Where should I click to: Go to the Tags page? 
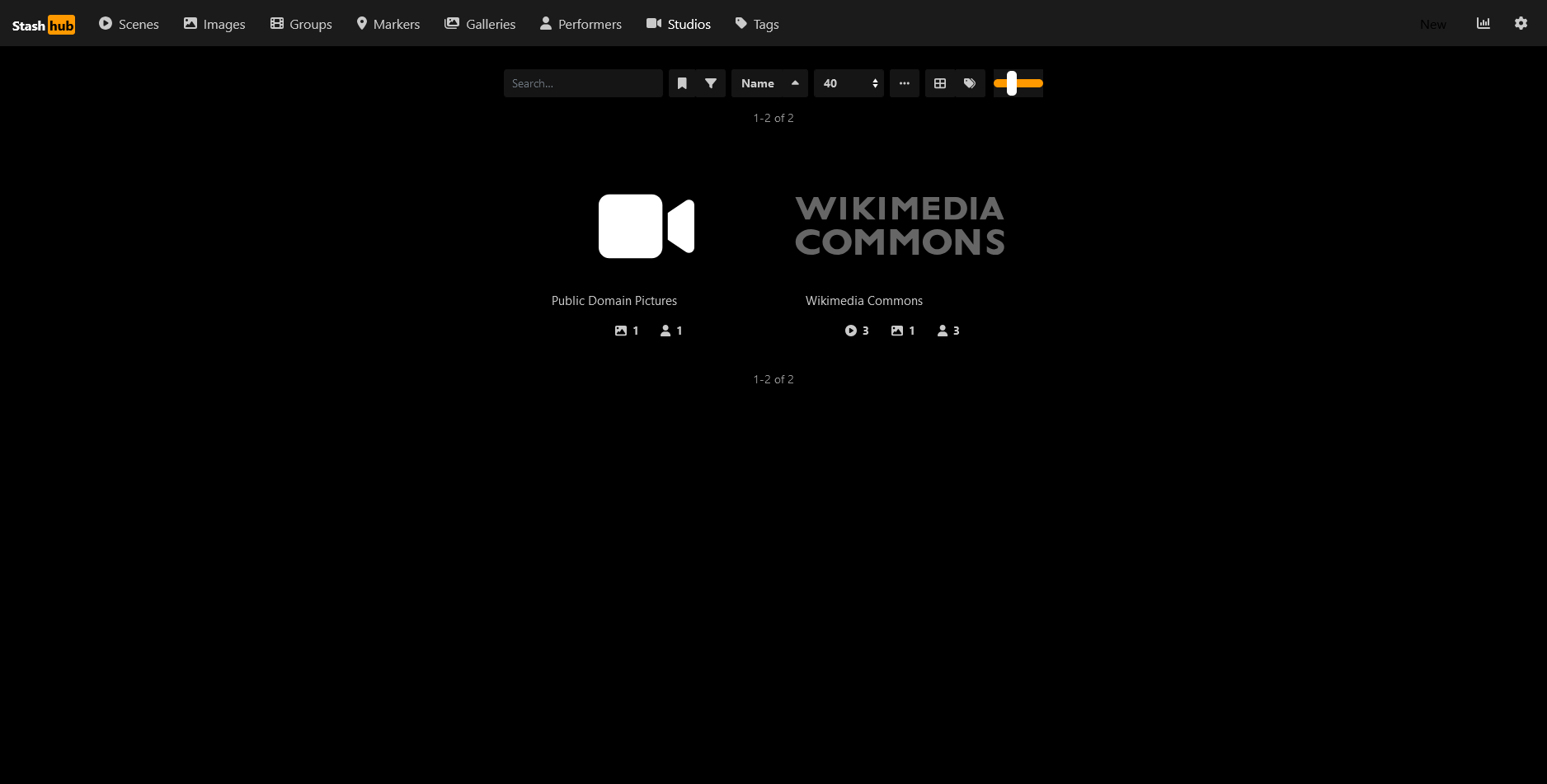757,24
